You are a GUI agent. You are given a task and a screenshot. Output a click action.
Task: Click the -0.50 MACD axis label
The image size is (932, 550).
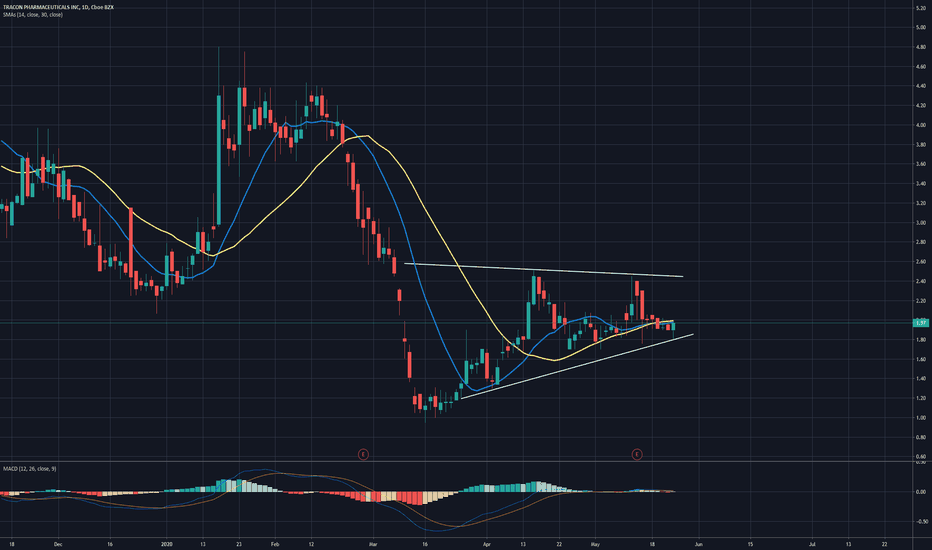coord(920,521)
